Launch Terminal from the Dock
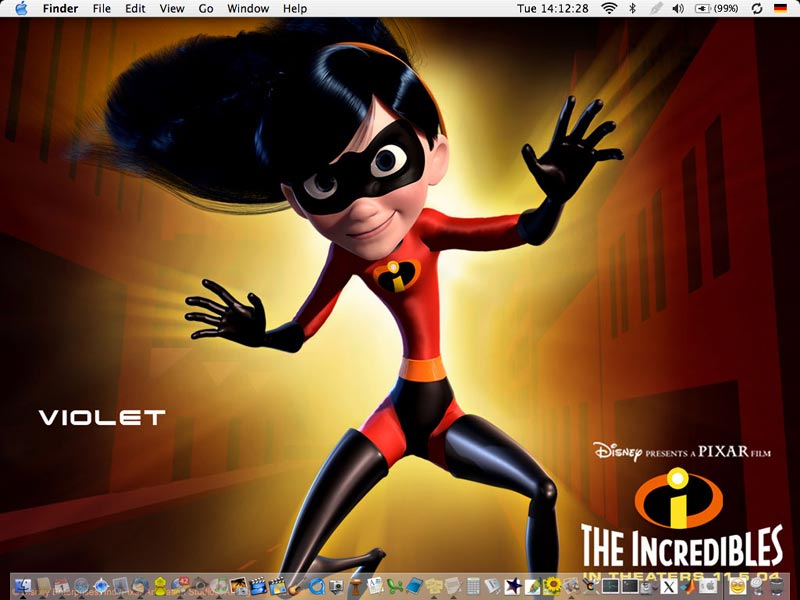The height and width of the screenshot is (600, 800). 630,586
